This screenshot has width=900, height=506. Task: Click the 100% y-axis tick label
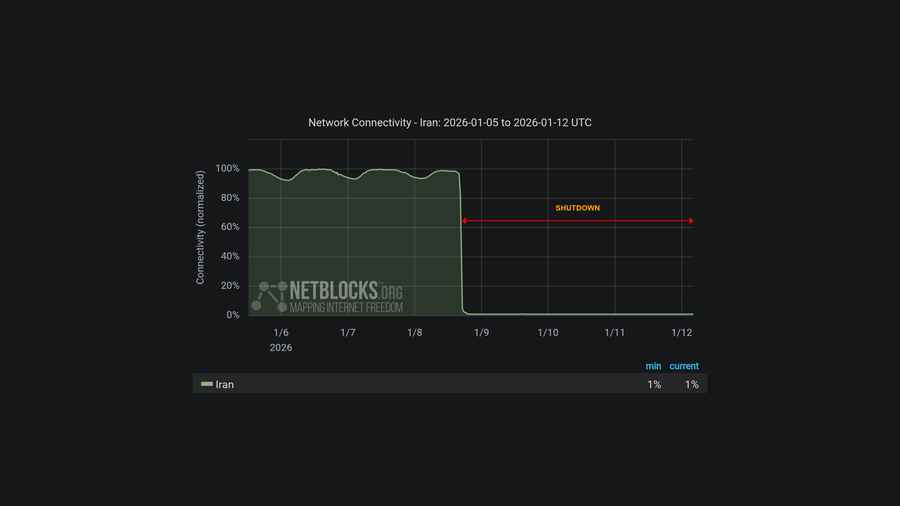pyautogui.click(x=226, y=169)
